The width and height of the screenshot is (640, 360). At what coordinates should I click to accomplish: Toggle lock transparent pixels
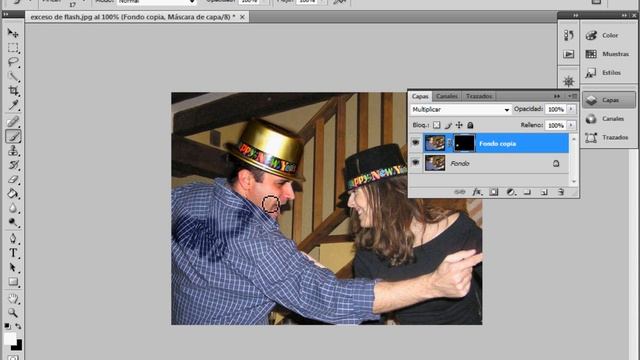point(436,125)
